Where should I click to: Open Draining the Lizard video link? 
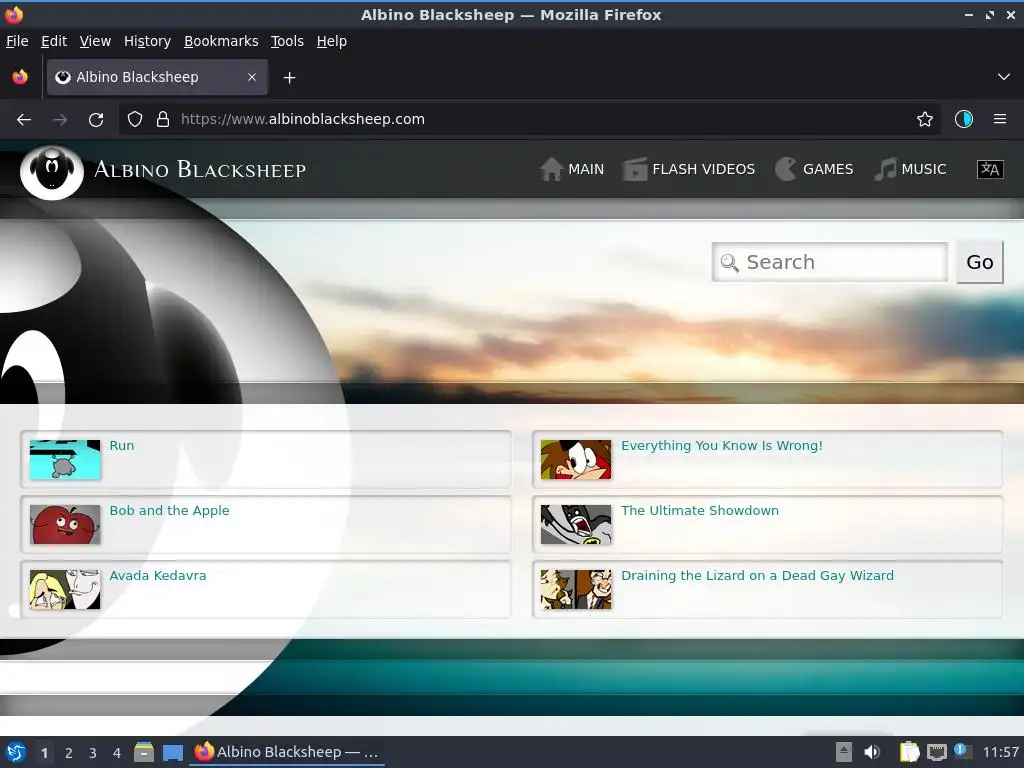757,575
